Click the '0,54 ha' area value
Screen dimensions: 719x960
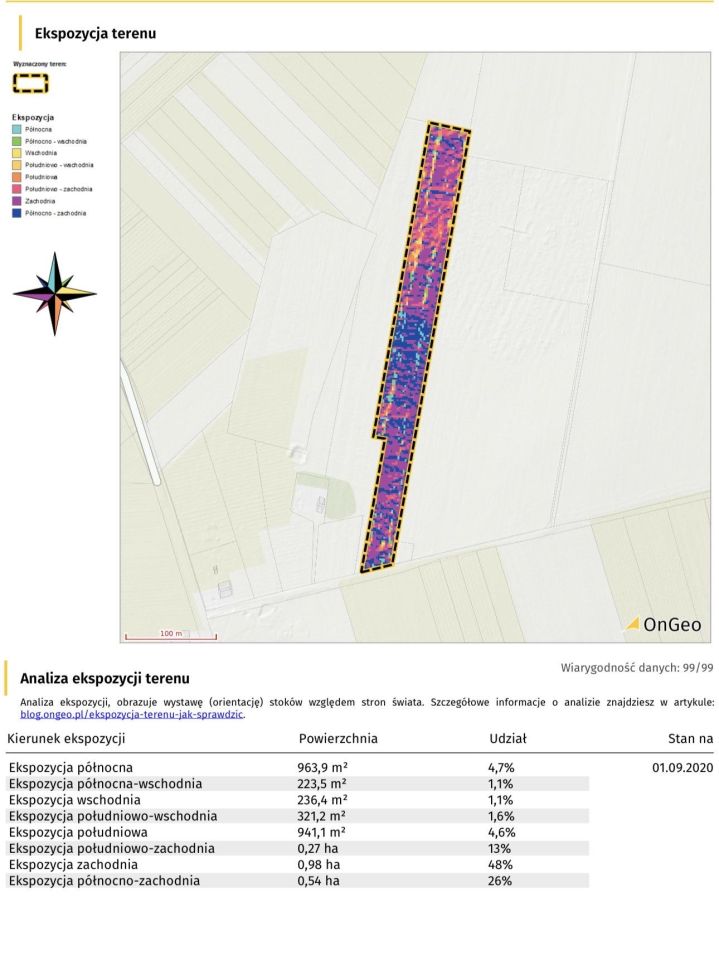(318, 881)
